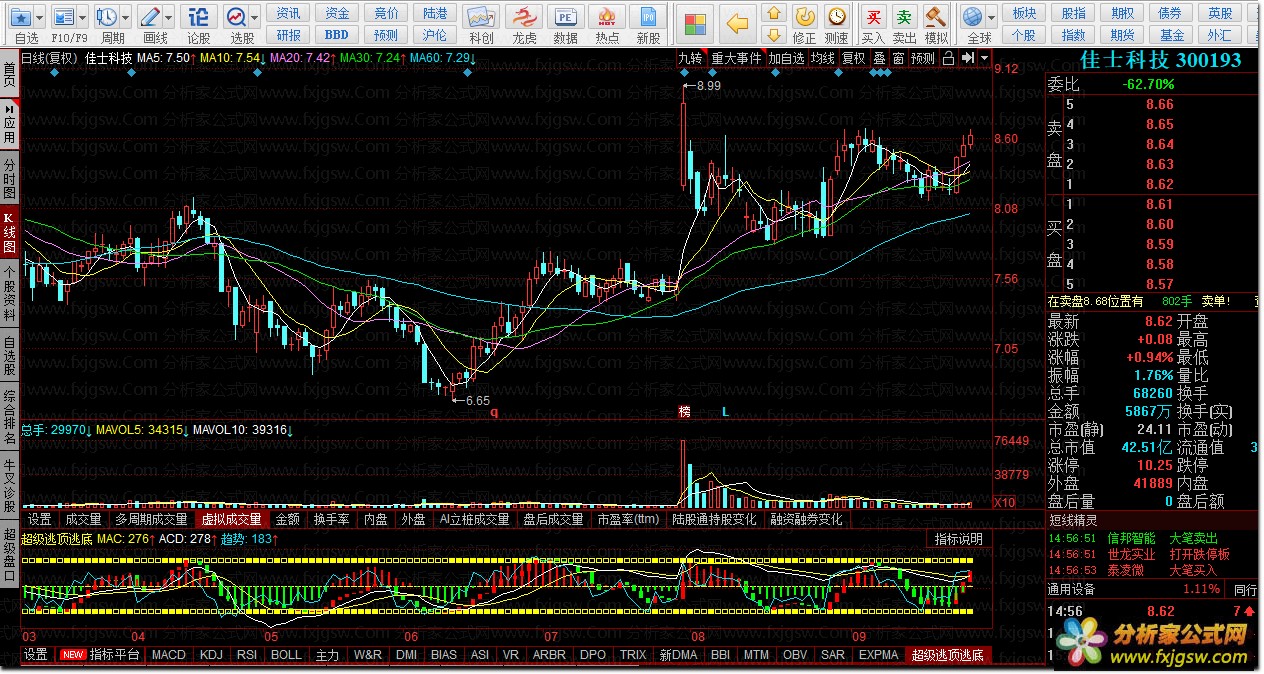Open the EXPMA indicator tab

(879, 655)
